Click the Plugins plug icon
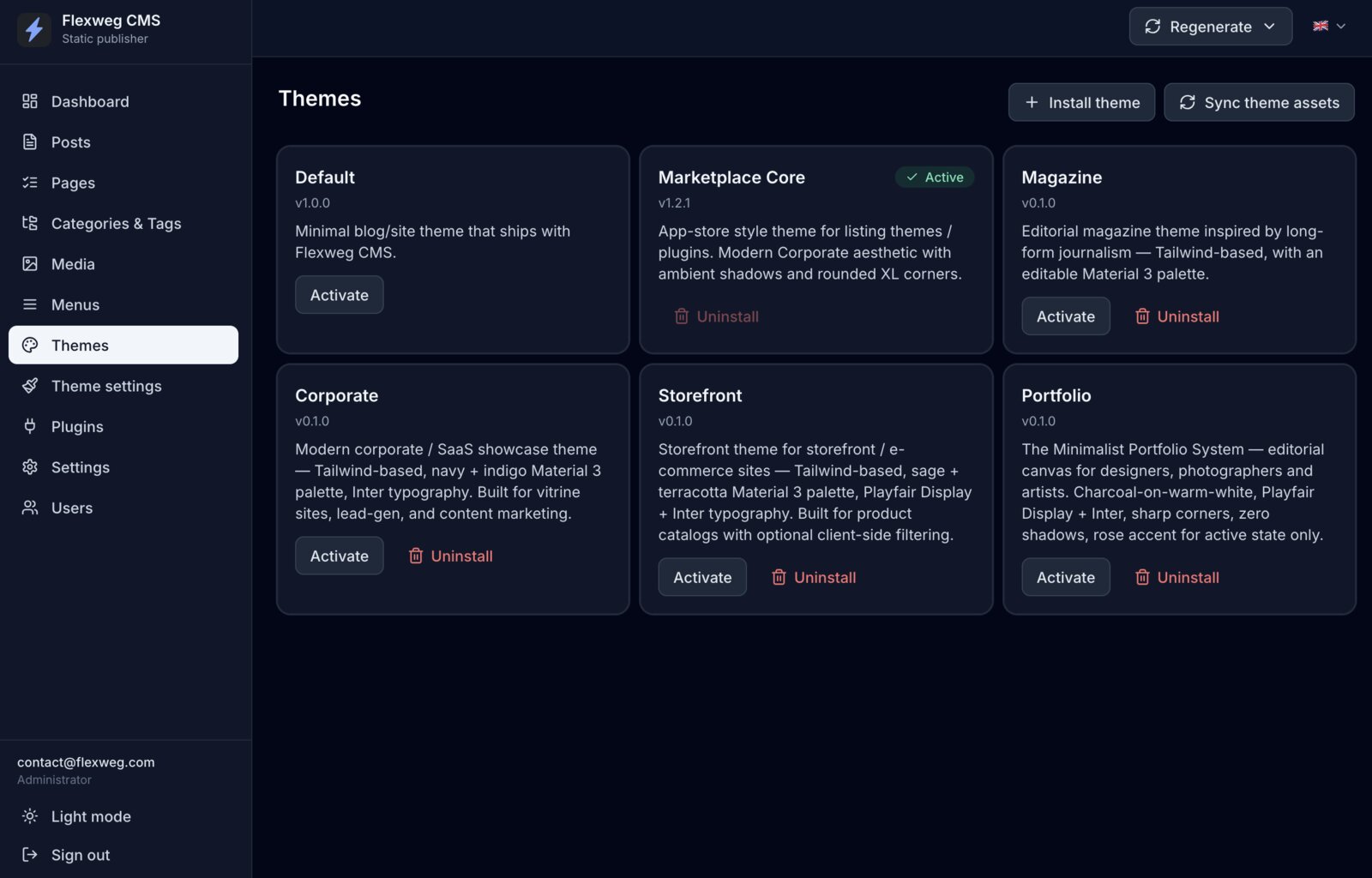 click(x=30, y=426)
